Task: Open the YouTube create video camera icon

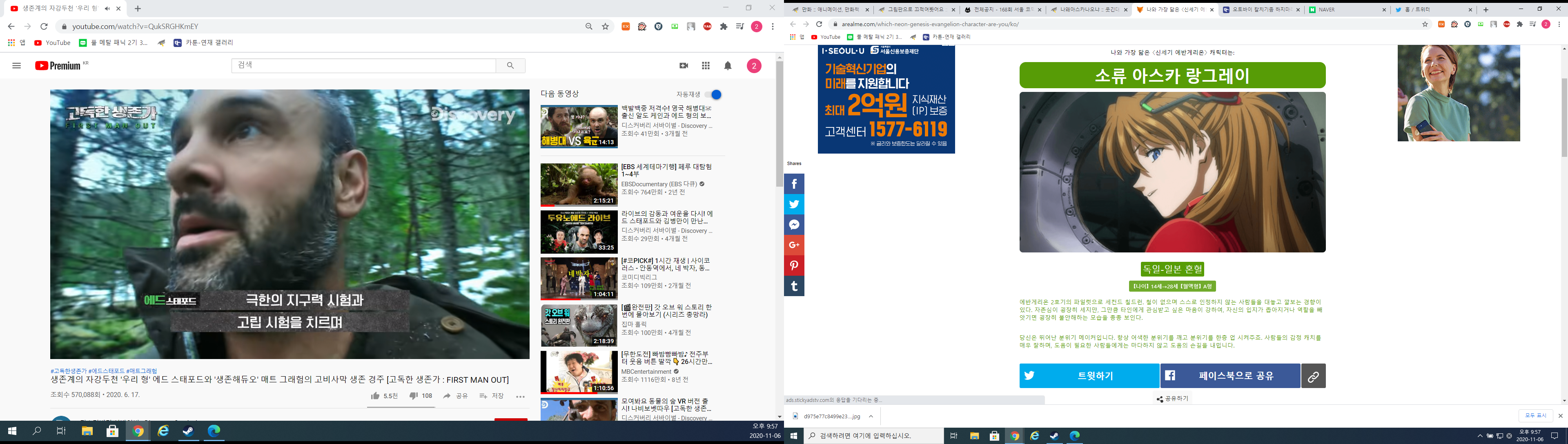Action: click(x=684, y=66)
